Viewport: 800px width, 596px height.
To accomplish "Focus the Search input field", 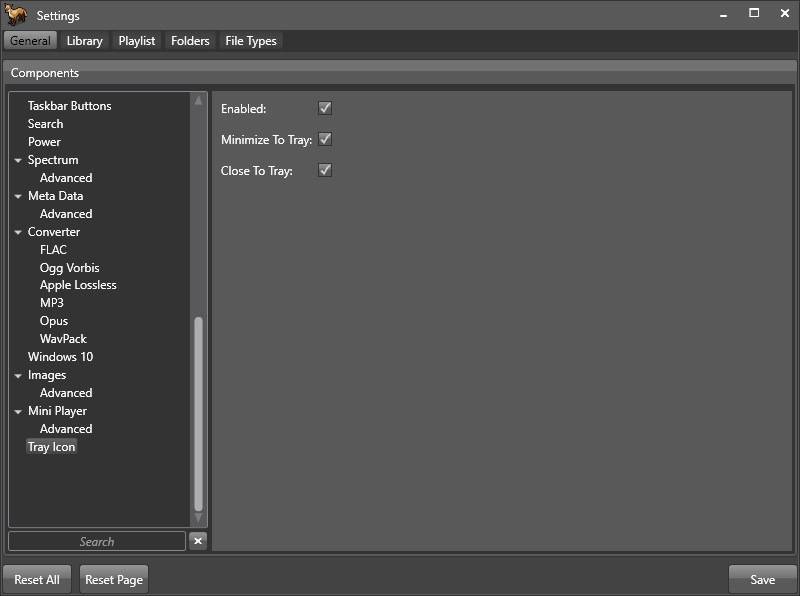I will tap(97, 541).
